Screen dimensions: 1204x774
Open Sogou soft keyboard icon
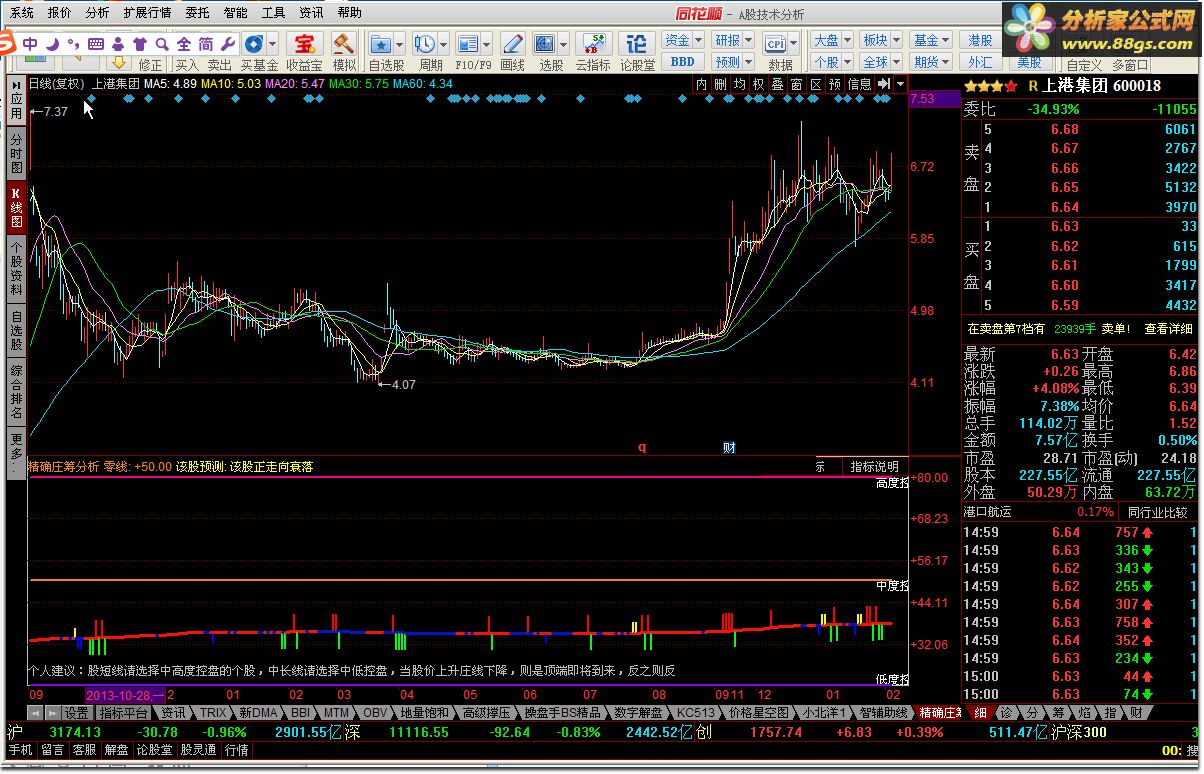[x=96, y=44]
